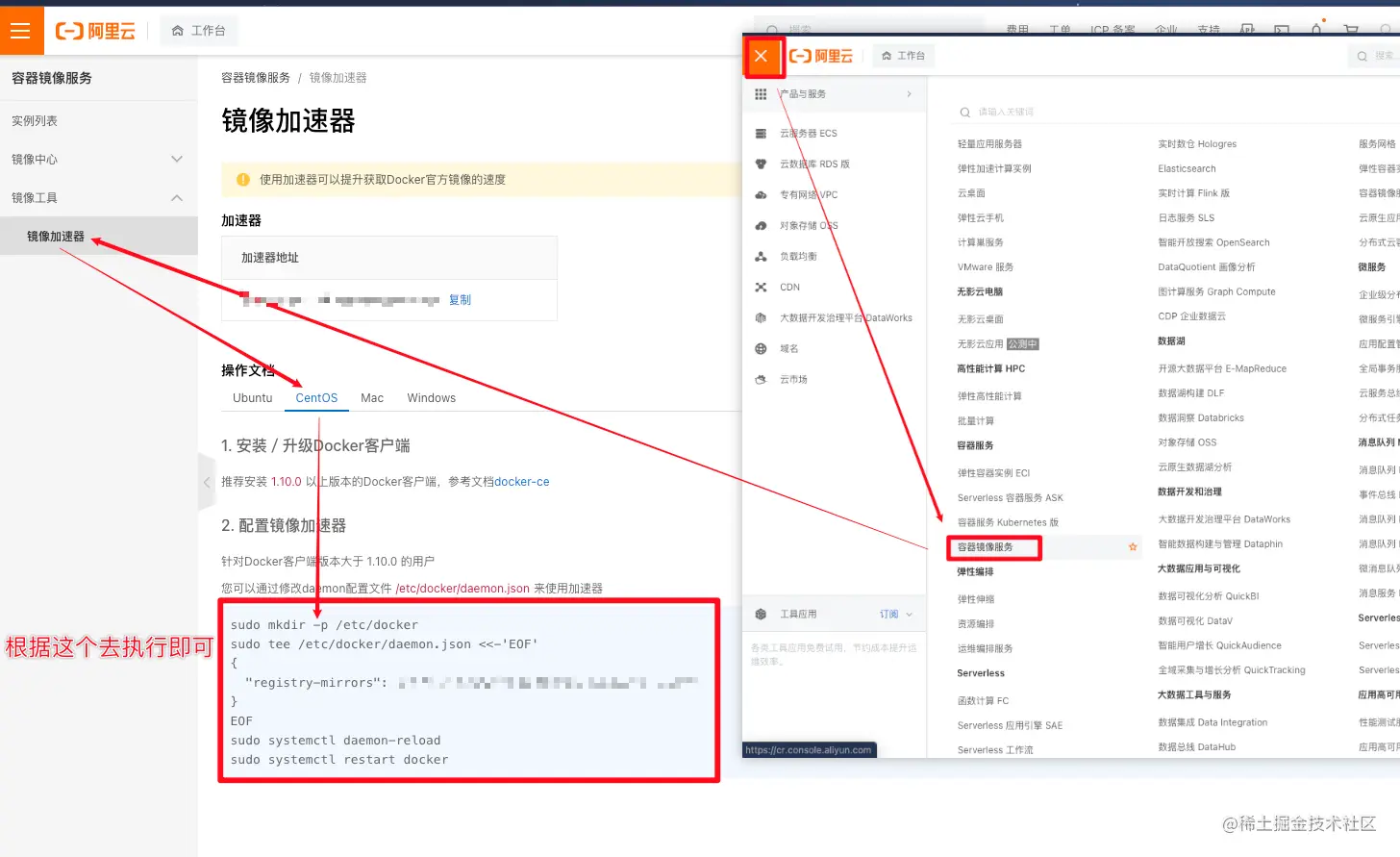1400x857 pixels.
Task: Collapse the 镜像工具 section
Action: (x=178, y=196)
